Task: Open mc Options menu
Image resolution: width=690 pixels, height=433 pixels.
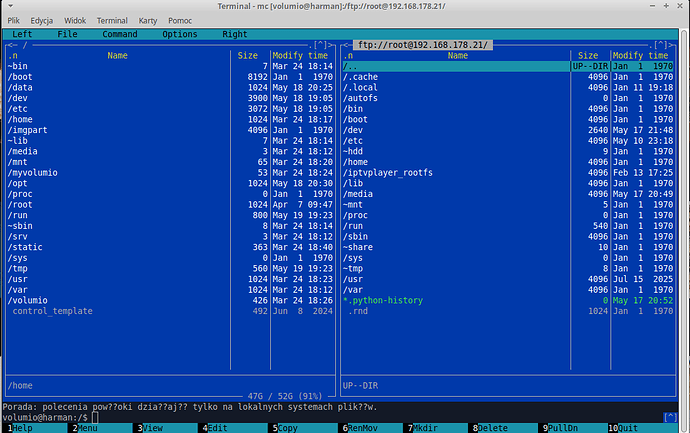Action: point(180,34)
